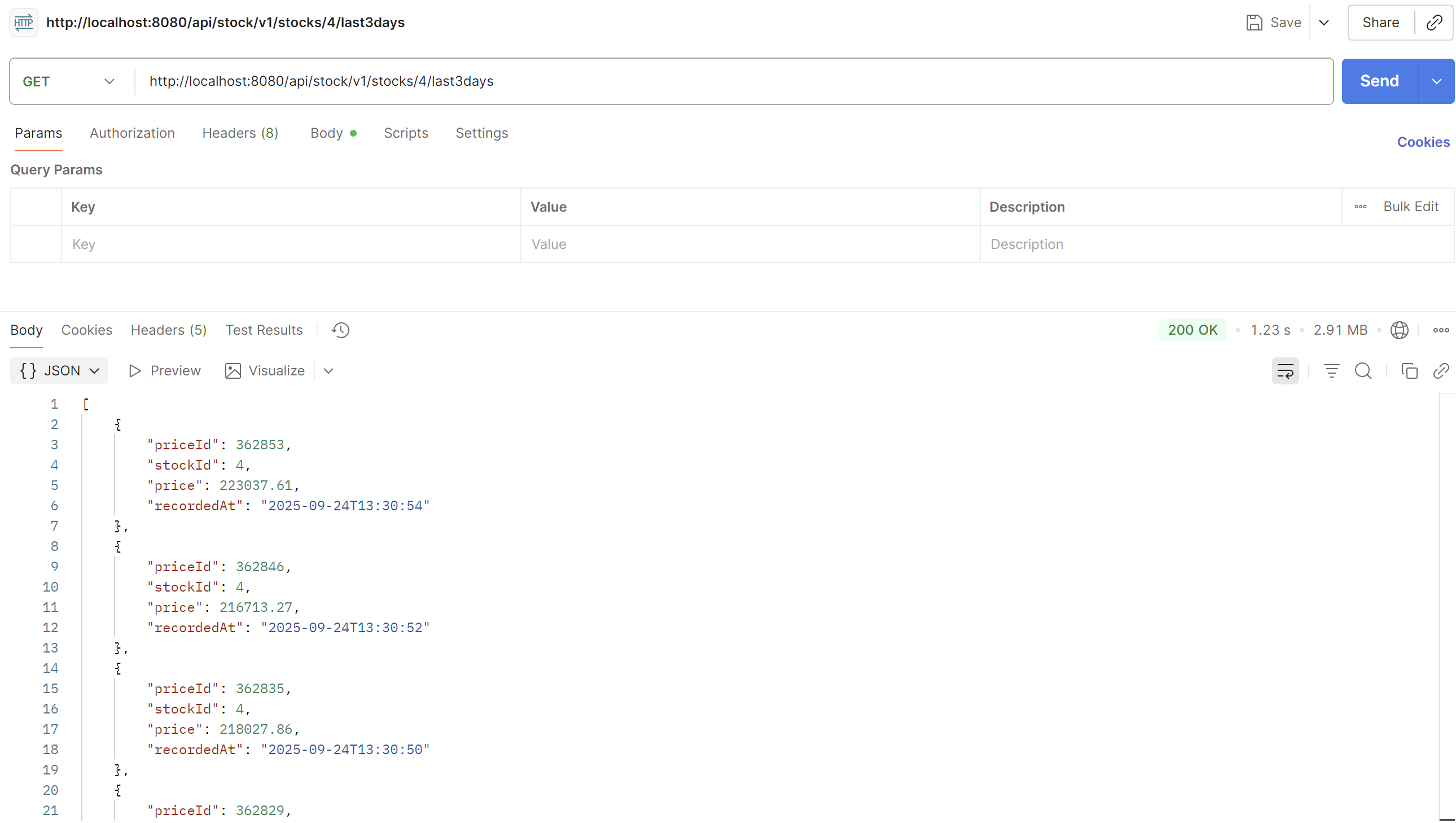Viewport: 1456px width, 823px height.
Task: Open response three-dot options menu
Action: (1441, 330)
